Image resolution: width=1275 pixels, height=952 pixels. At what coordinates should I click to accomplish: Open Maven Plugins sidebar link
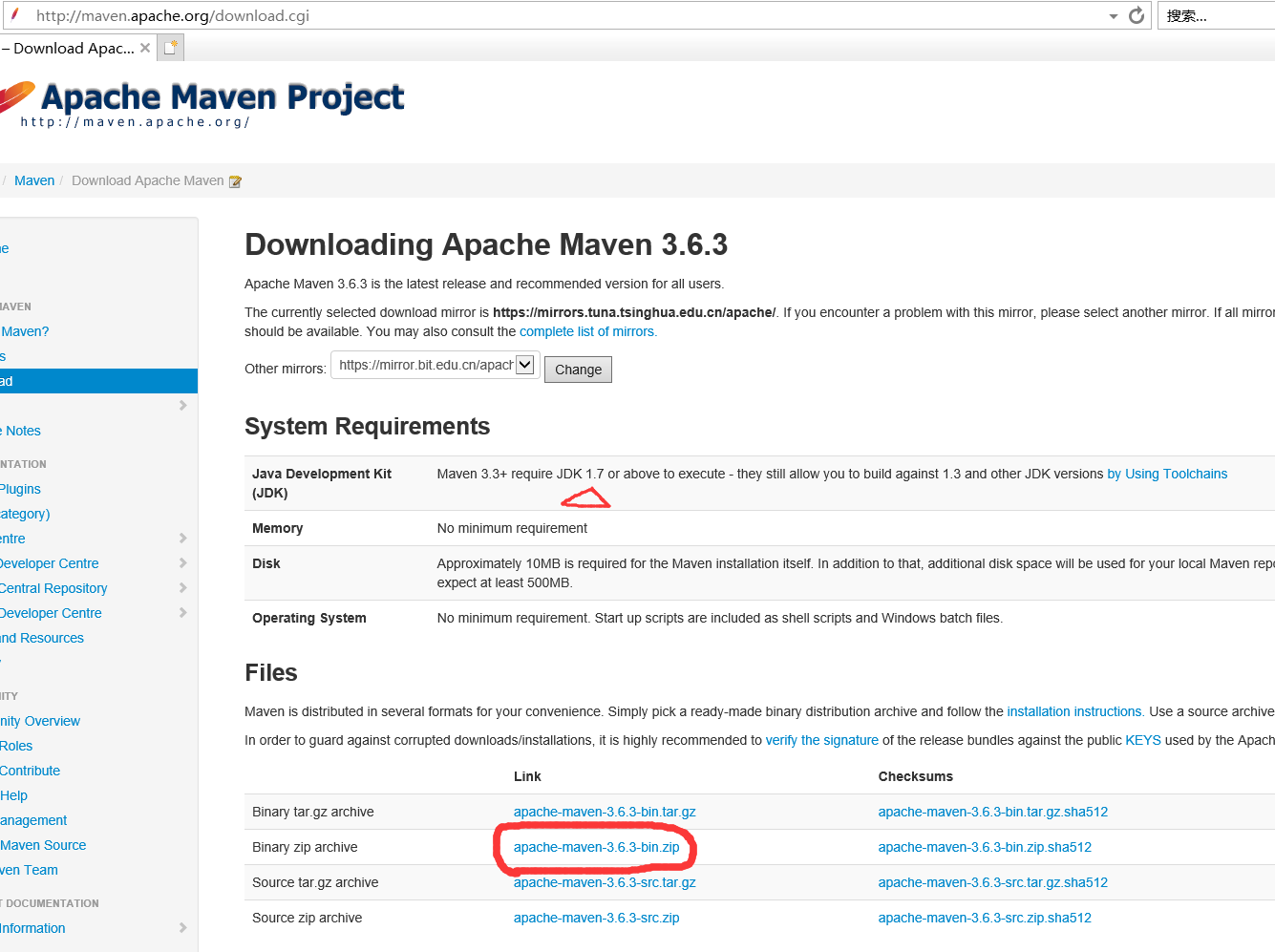[x=20, y=489]
